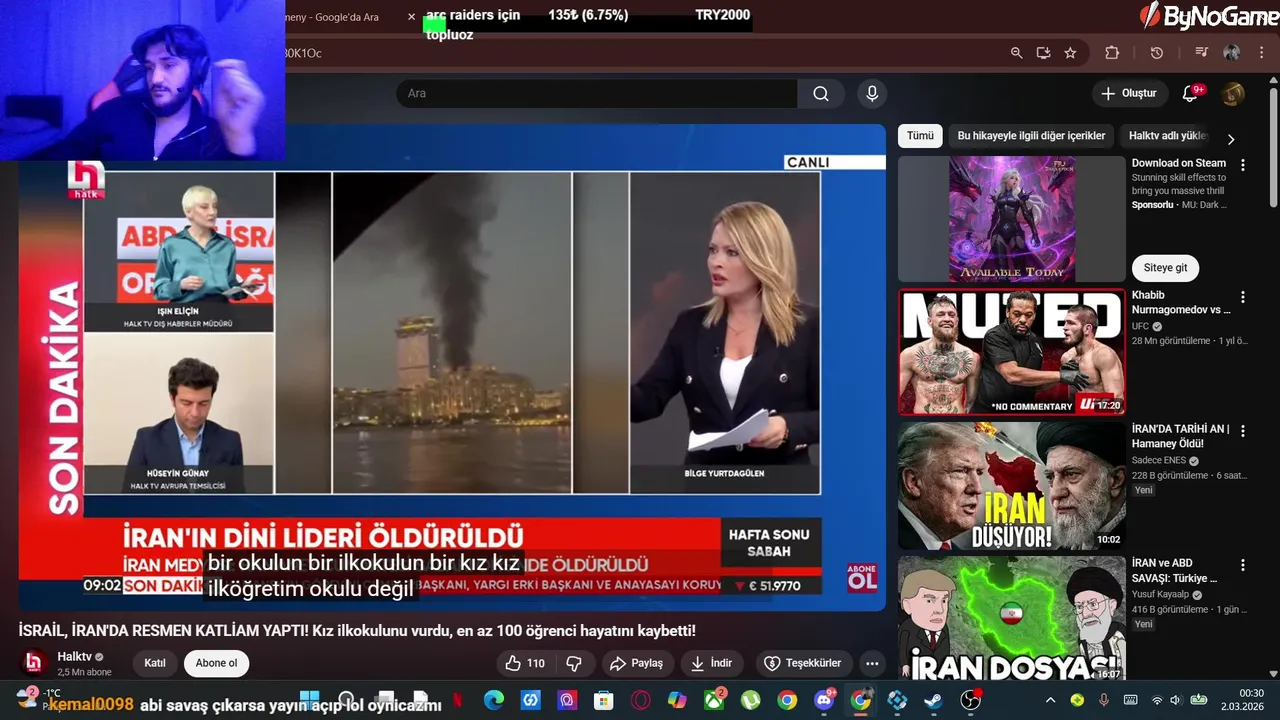Open Xbox app from the taskbar
Viewport: 1280px width, 720px height.
(714, 700)
